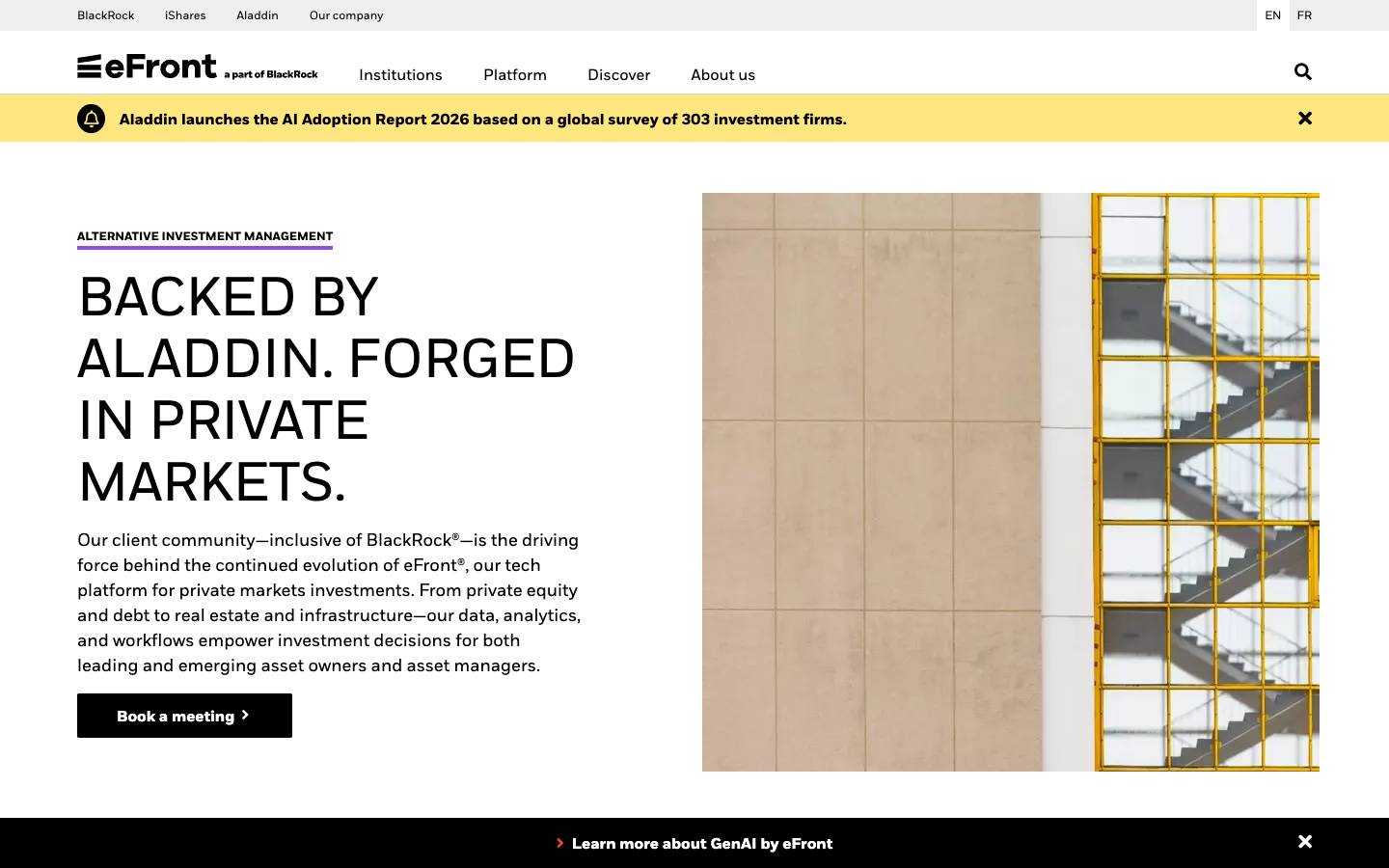This screenshot has height=868, width=1389.
Task: Click the bell notification icon in yellow banner
Action: coord(91,119)
